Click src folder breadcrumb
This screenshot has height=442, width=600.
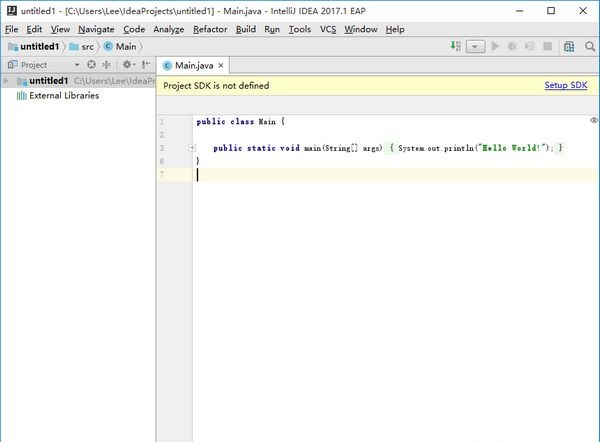pyautogui.click(x=82, y=47)
